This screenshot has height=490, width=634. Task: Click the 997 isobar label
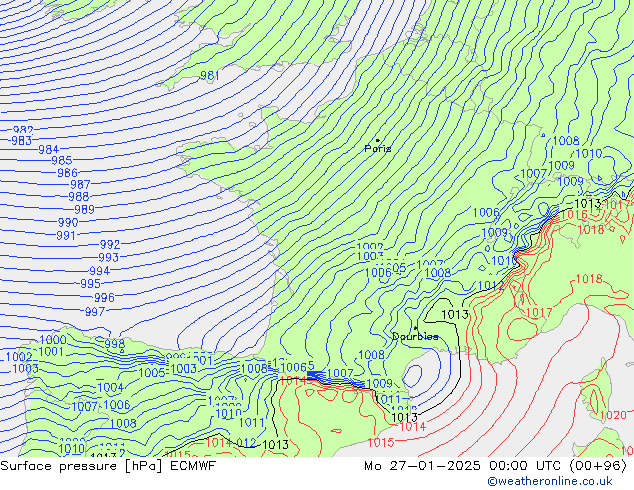(95, 312)
